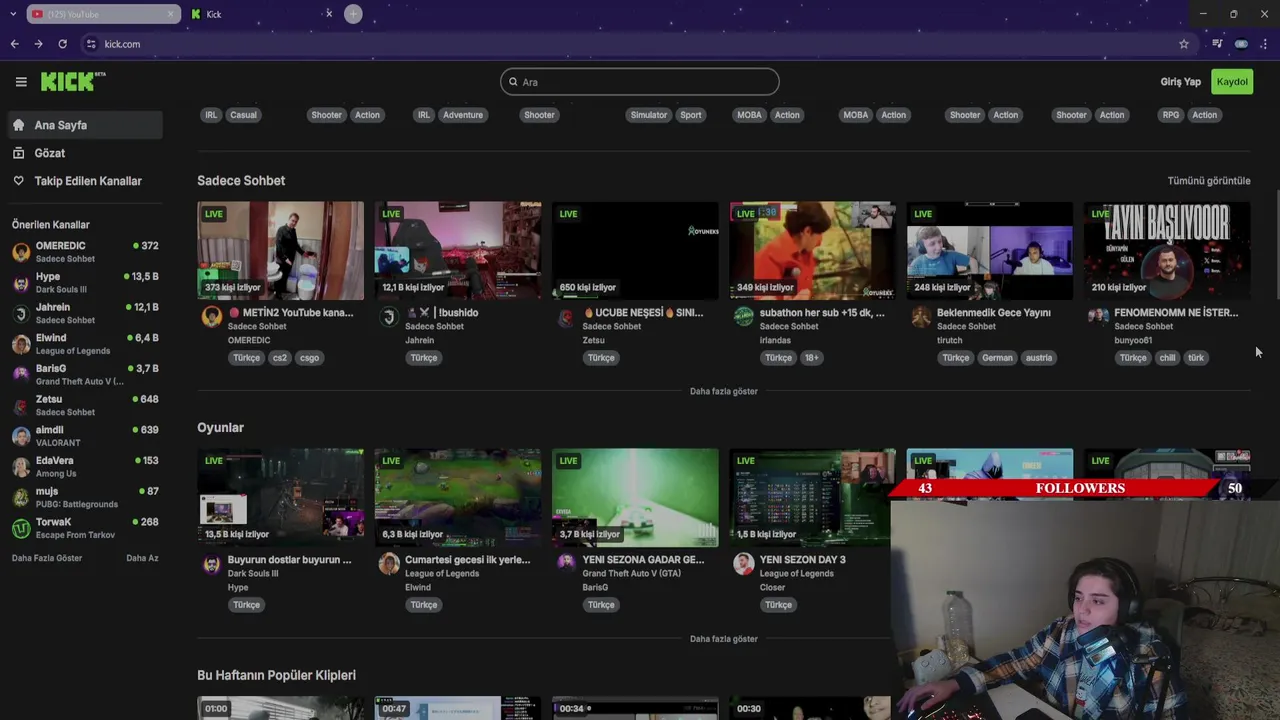Select the chill tag
Screen dimensions: 1280x720
click(x=1167, y=358)
